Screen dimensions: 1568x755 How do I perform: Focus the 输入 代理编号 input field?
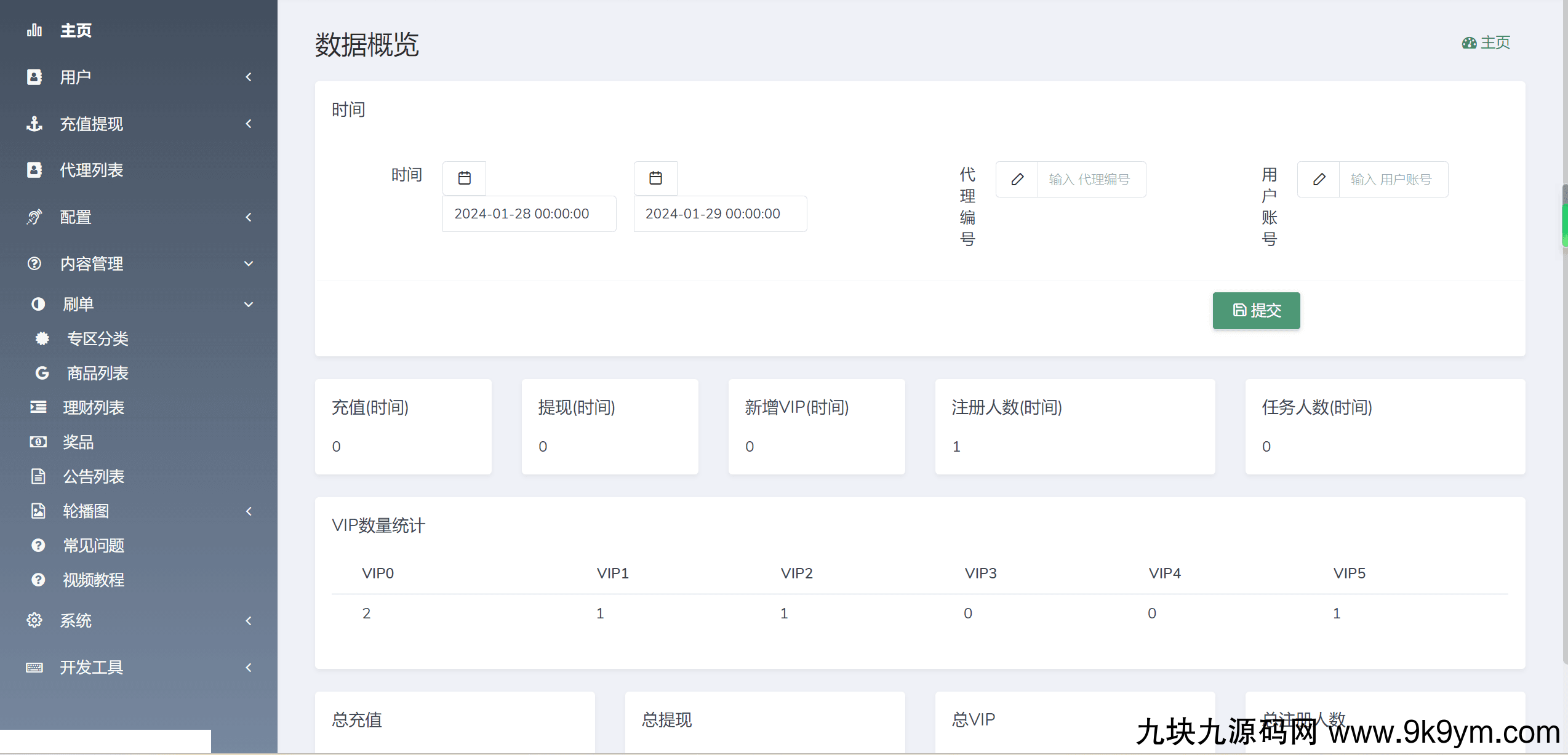(1091, 179)
